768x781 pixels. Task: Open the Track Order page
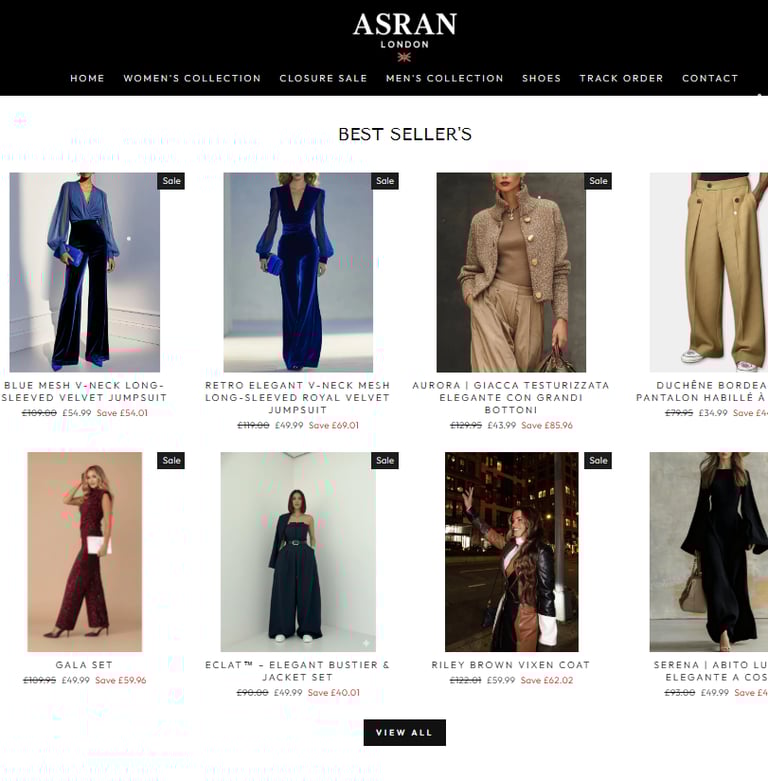point(621,78)
